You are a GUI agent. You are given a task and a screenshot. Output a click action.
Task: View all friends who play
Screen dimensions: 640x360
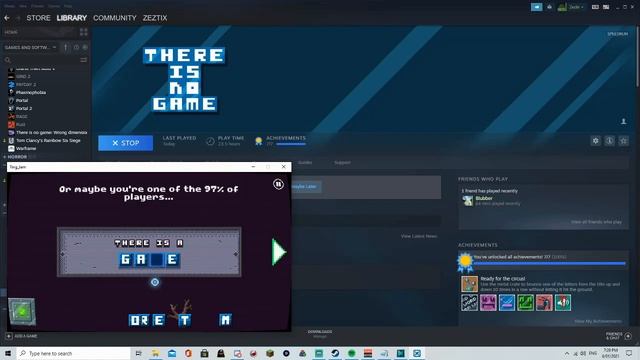click(596, 222)
